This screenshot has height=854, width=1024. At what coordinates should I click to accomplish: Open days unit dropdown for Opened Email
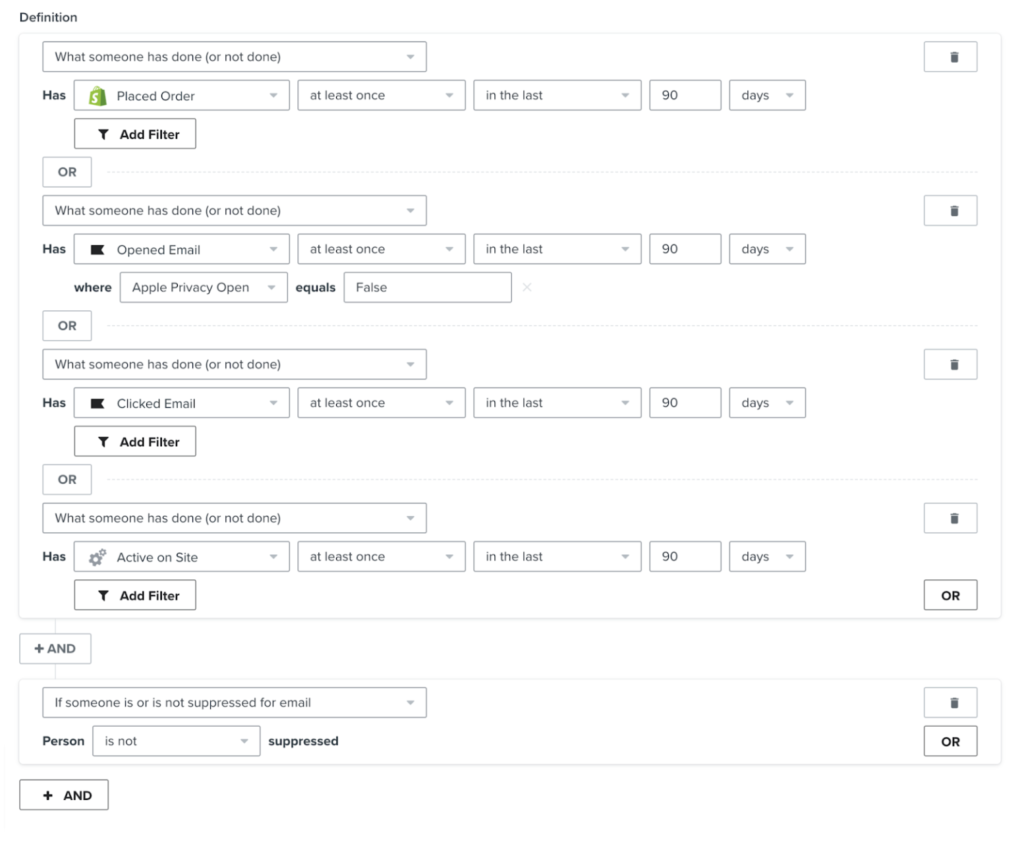click(767, 249)
